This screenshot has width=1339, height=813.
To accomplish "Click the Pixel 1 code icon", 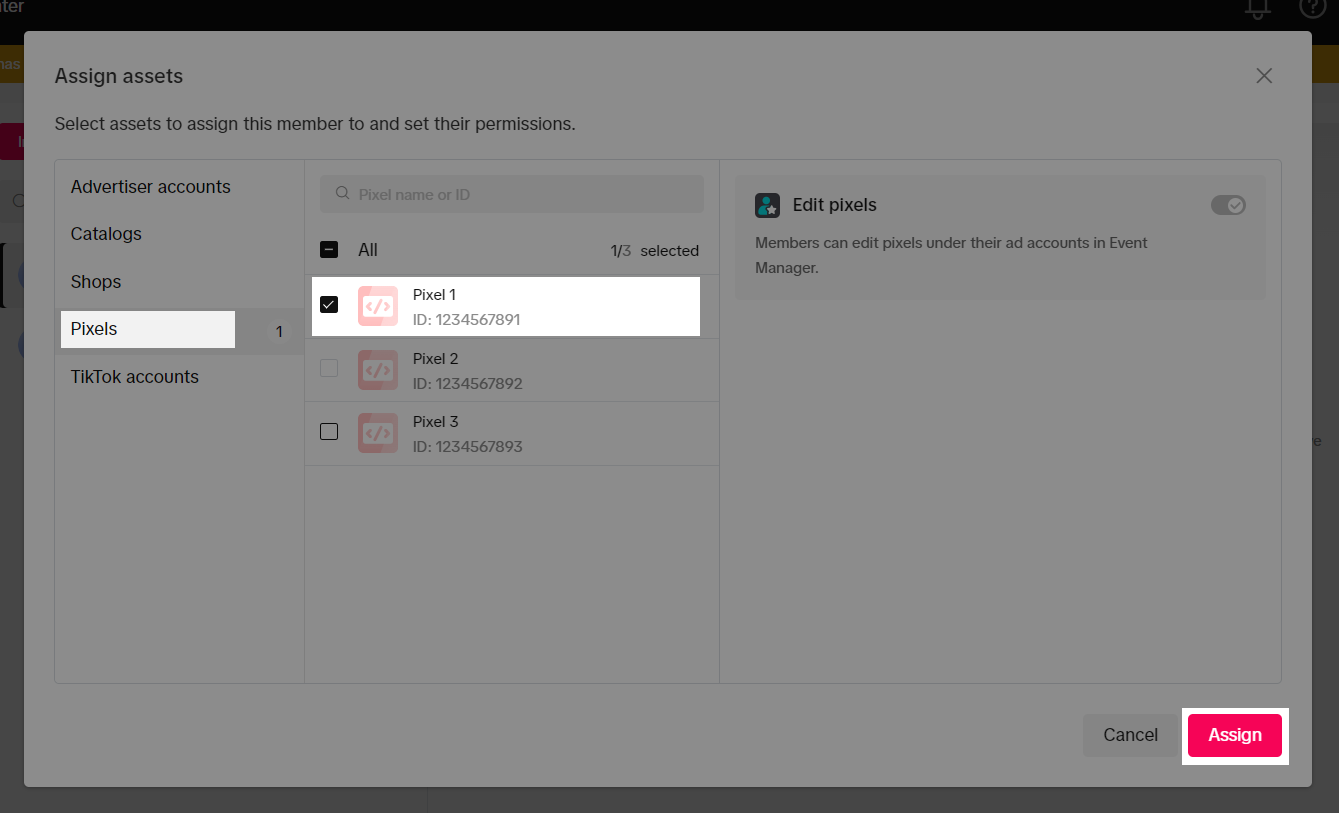I will [x=377, y=306].
